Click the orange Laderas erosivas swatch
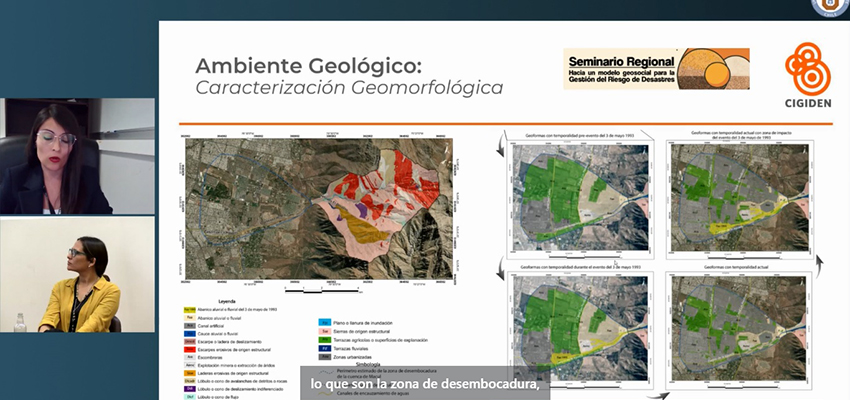Screen dimensions: 850x400 (189, 373)
